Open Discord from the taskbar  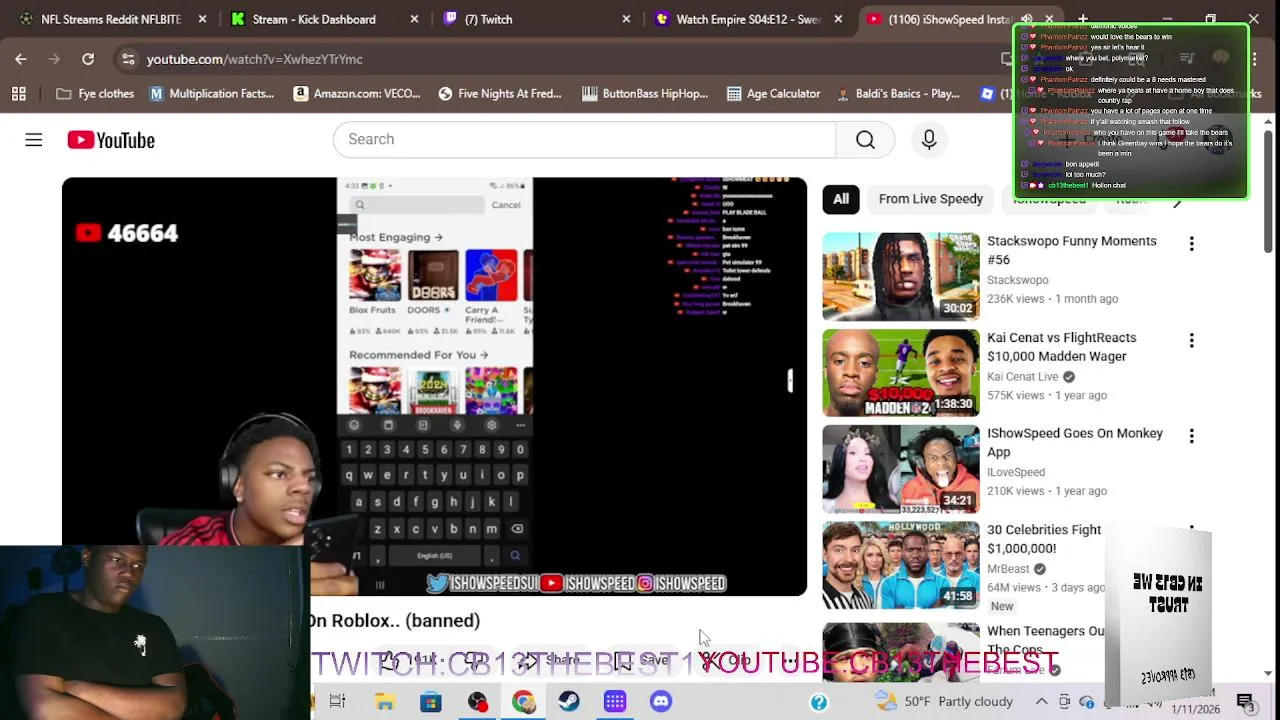pos(661,702)
